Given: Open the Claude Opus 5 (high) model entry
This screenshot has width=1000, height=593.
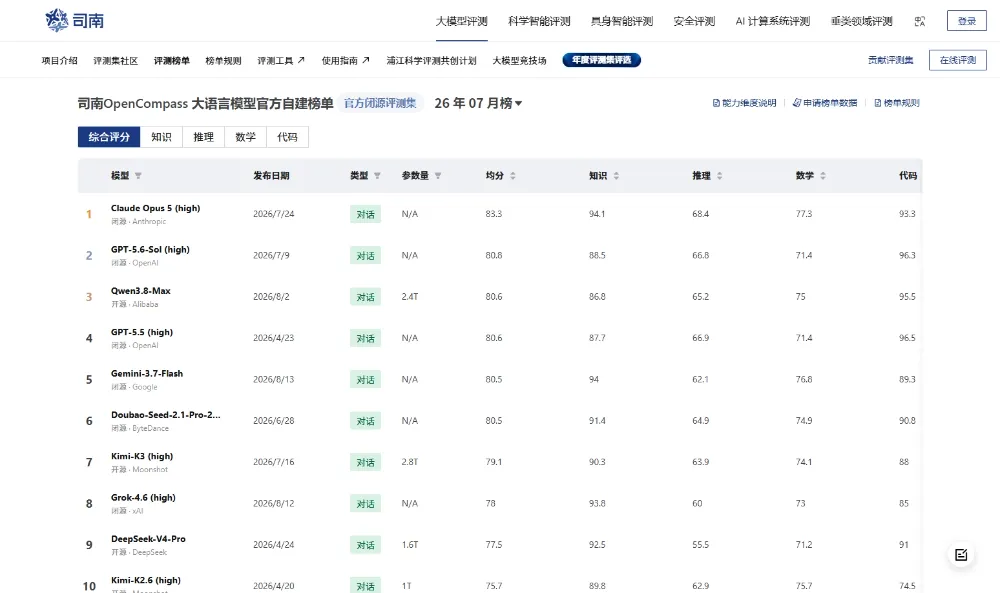Looking at the screenshot, I should pos(156,208).
